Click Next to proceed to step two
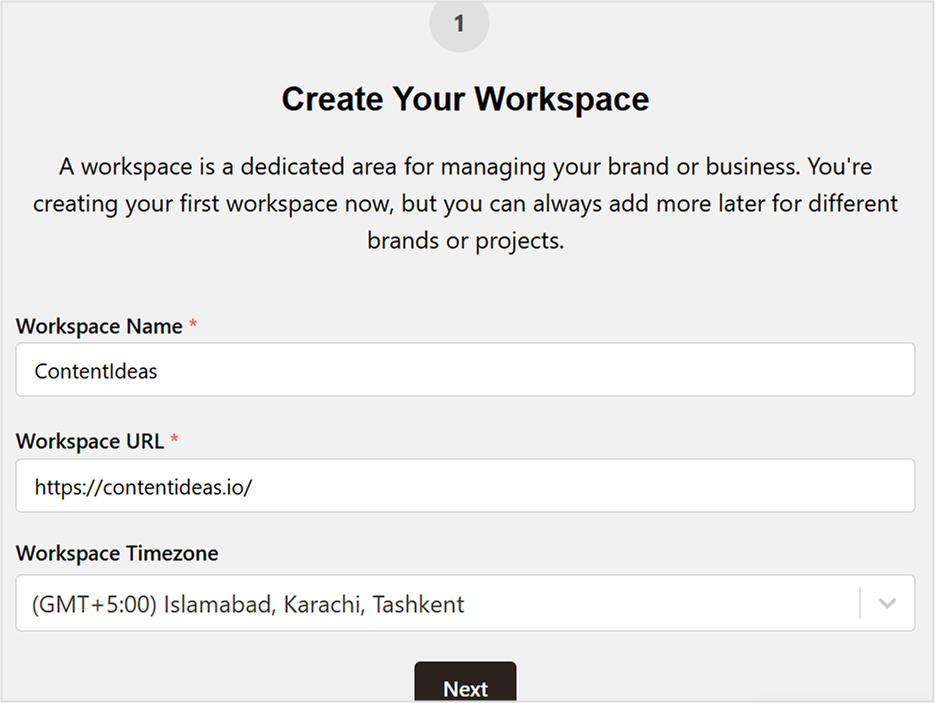This screenshot has width=935, height=703. [465, 686]
